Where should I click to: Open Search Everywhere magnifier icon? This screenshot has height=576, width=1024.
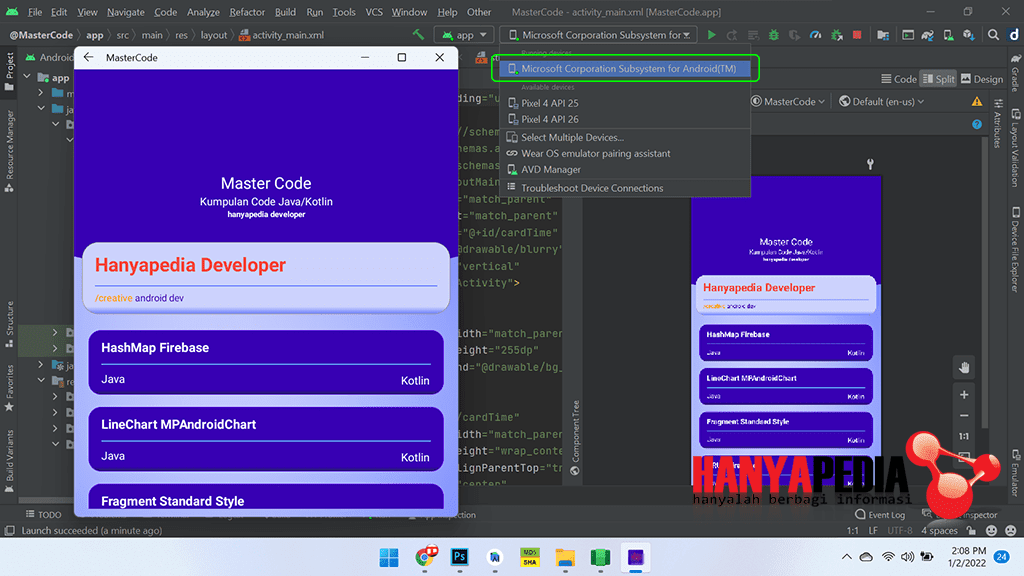pyautogui.click(x=993, y=35)
